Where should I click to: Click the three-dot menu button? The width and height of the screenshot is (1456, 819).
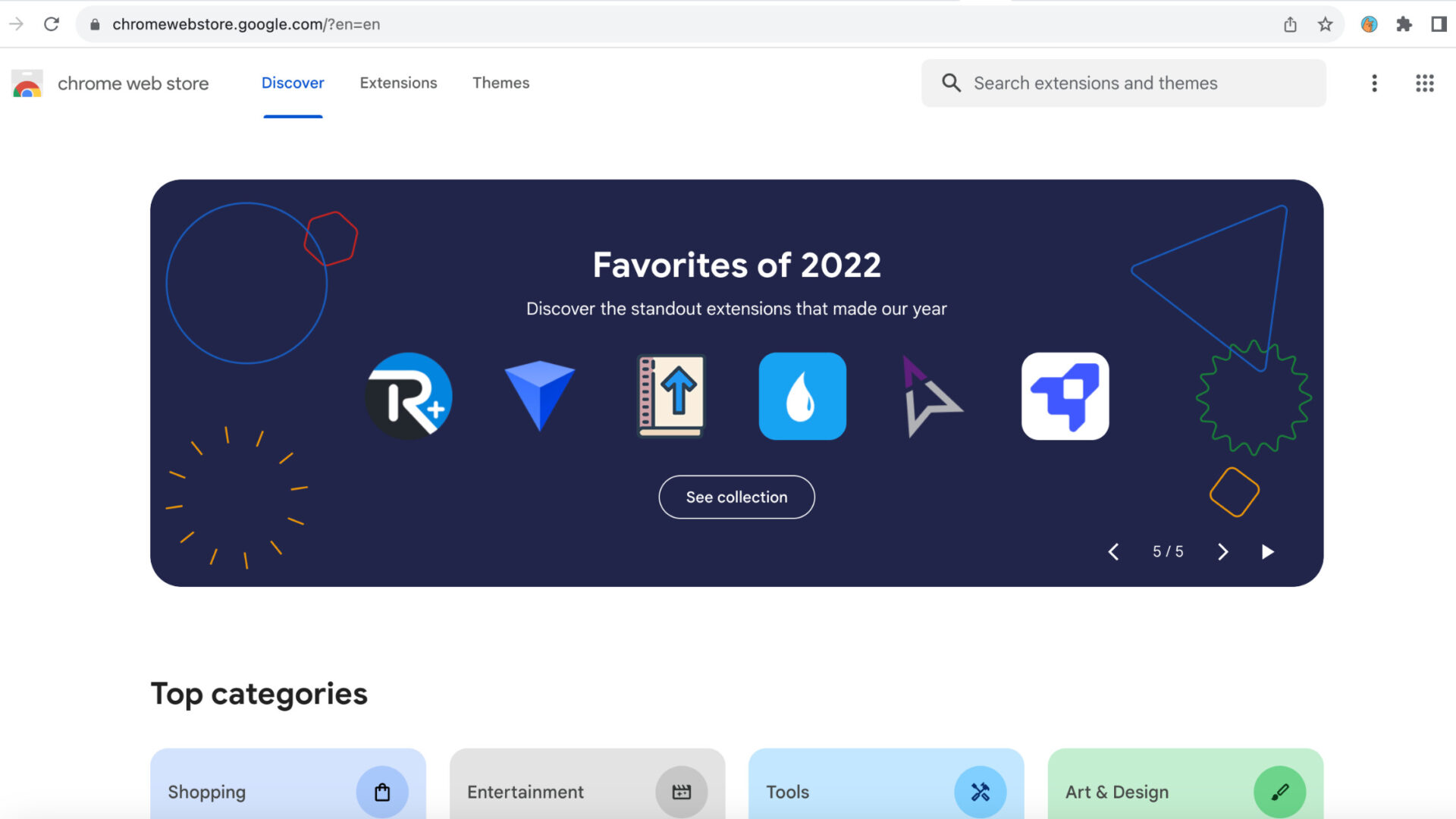(1373, 83)
